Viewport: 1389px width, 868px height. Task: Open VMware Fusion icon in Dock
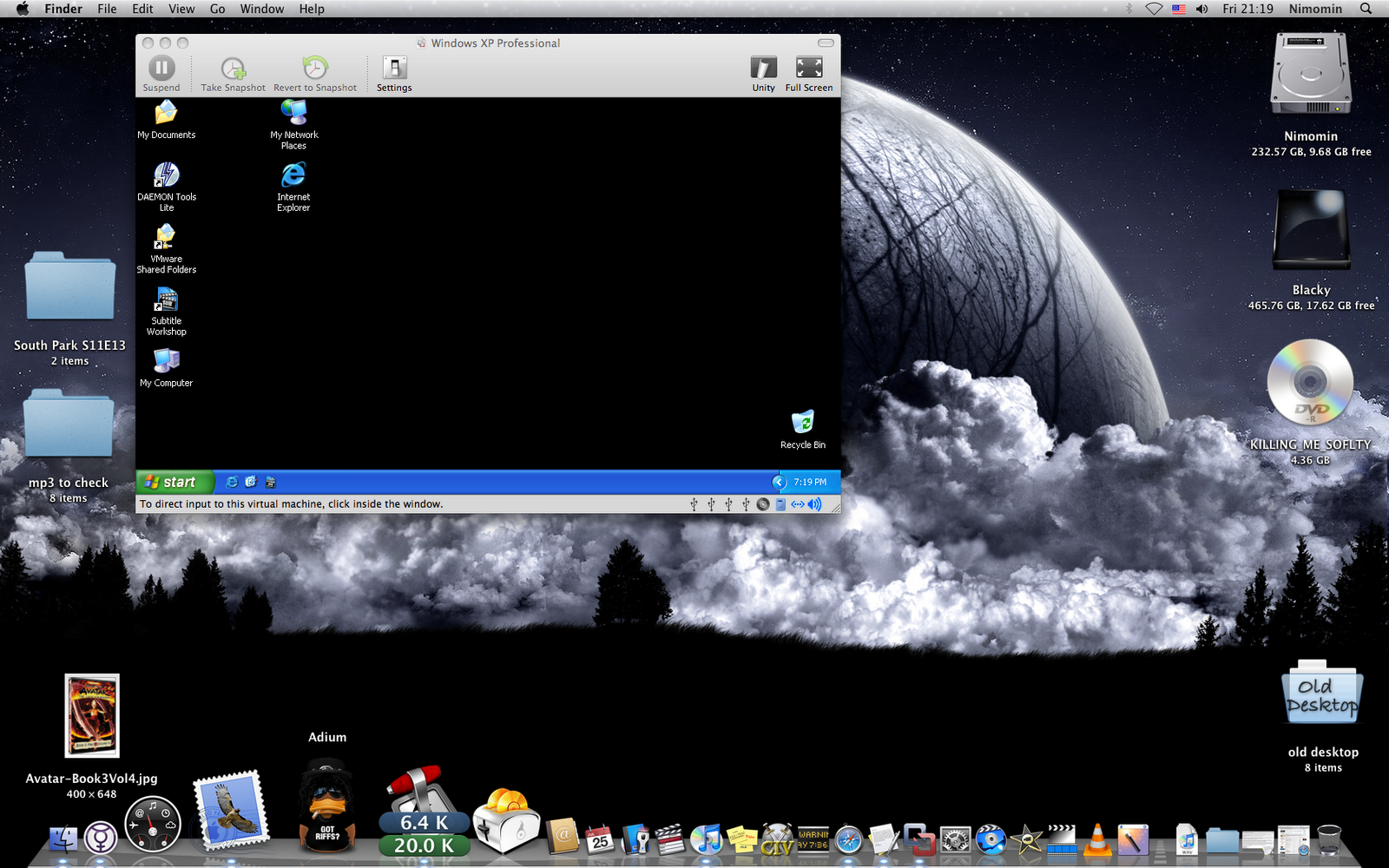coord(918,838)
